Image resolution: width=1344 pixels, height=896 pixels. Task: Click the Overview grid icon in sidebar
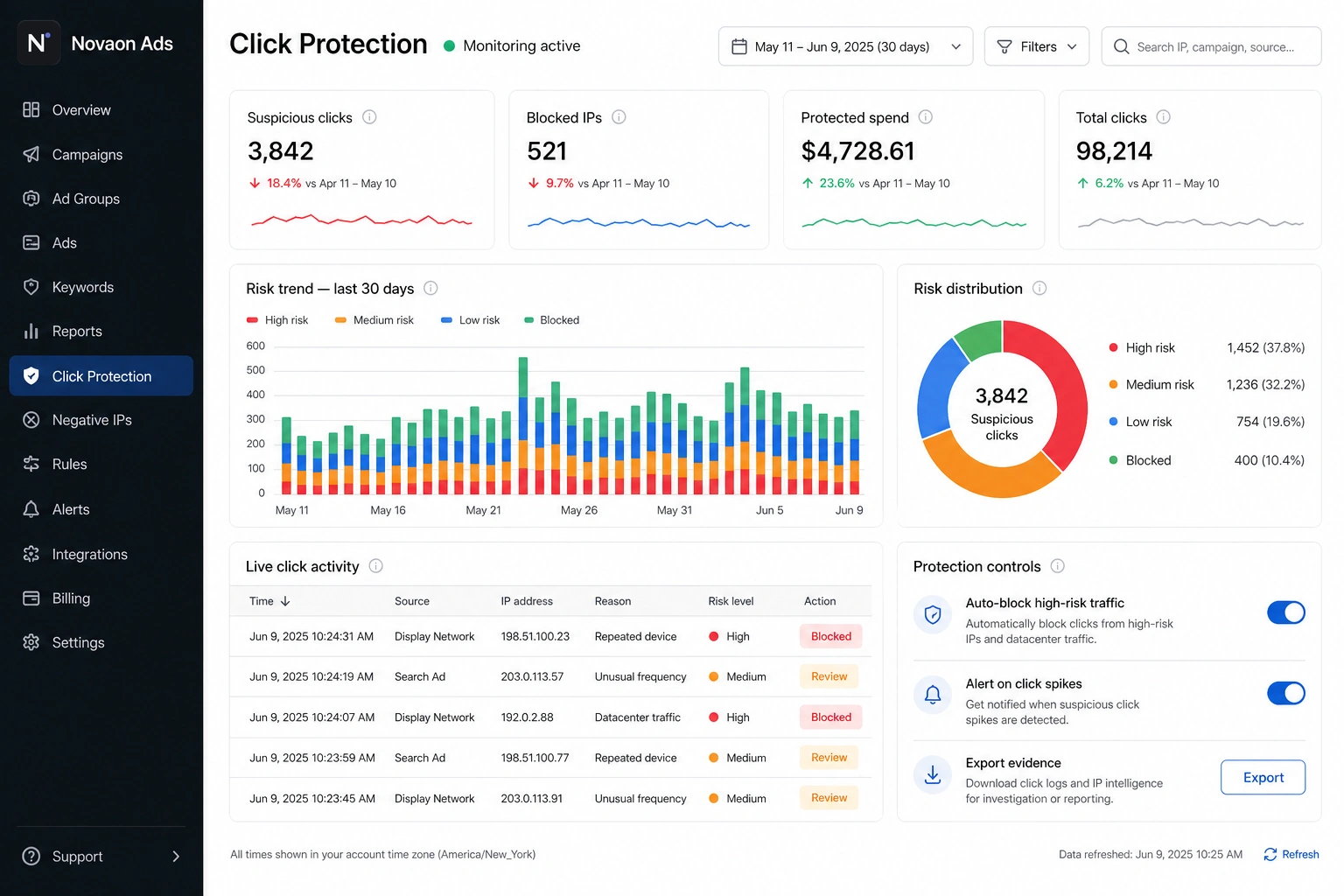(x=31, y=109)
